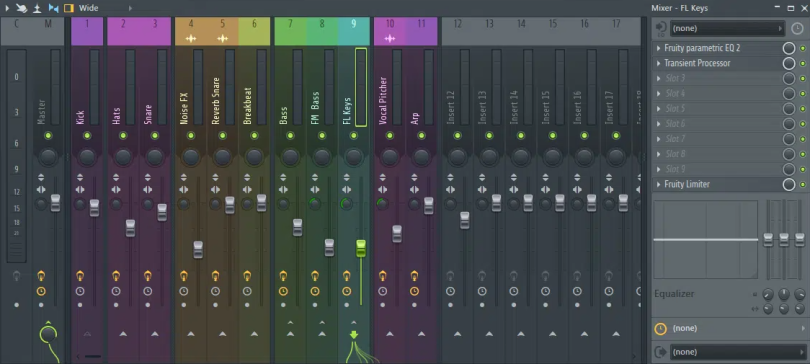Select track 11 Arp header tab
This screenshot has width=810, height=364.
tap(422, 31)
